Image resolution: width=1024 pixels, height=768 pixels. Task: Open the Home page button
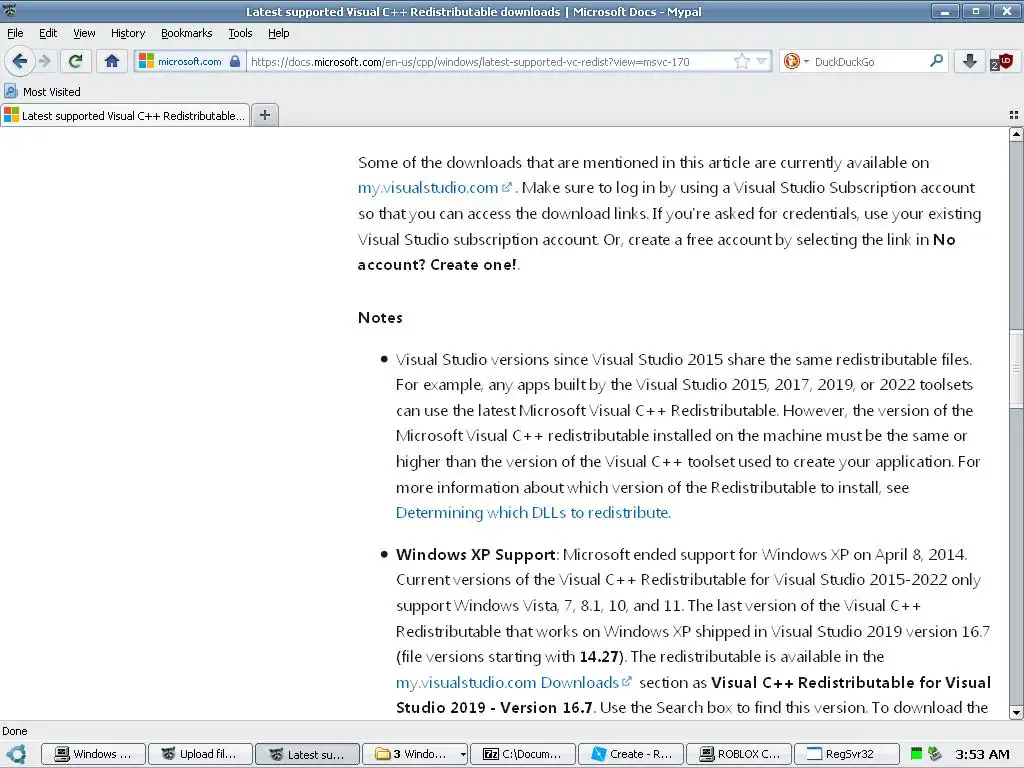pos(112,61)
